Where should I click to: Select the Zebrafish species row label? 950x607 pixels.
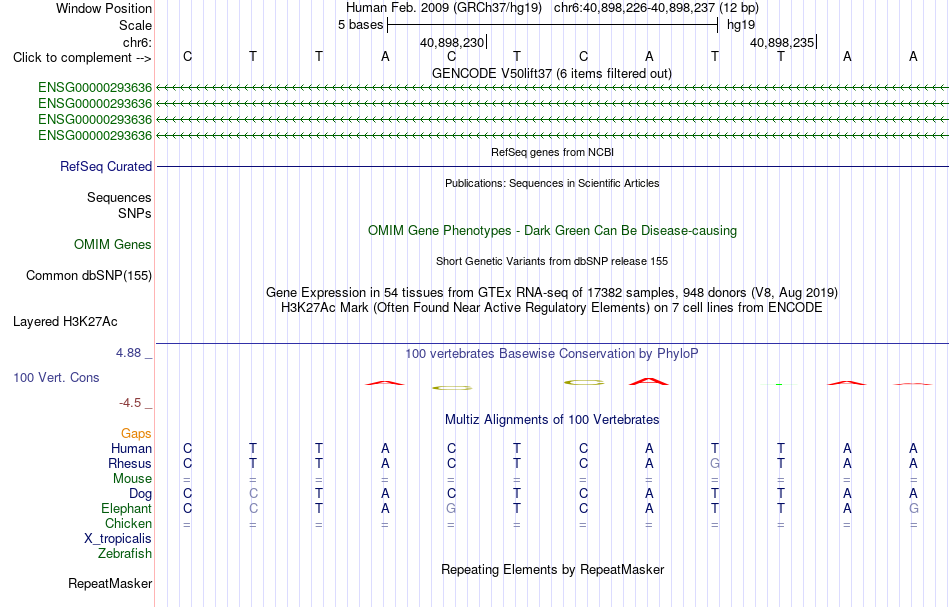pos(125,553)
